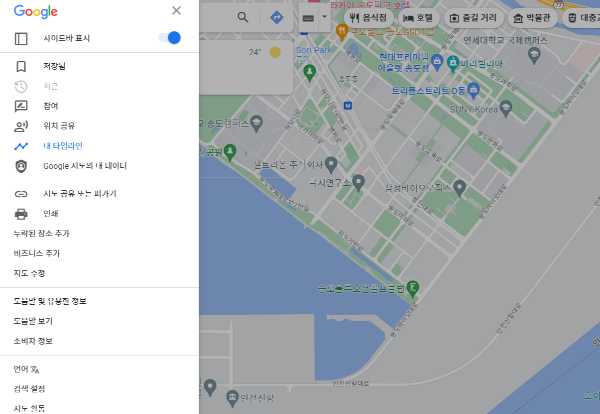Click the link chain icon
This screenshot has height=414, width=600.
[21, 194]
